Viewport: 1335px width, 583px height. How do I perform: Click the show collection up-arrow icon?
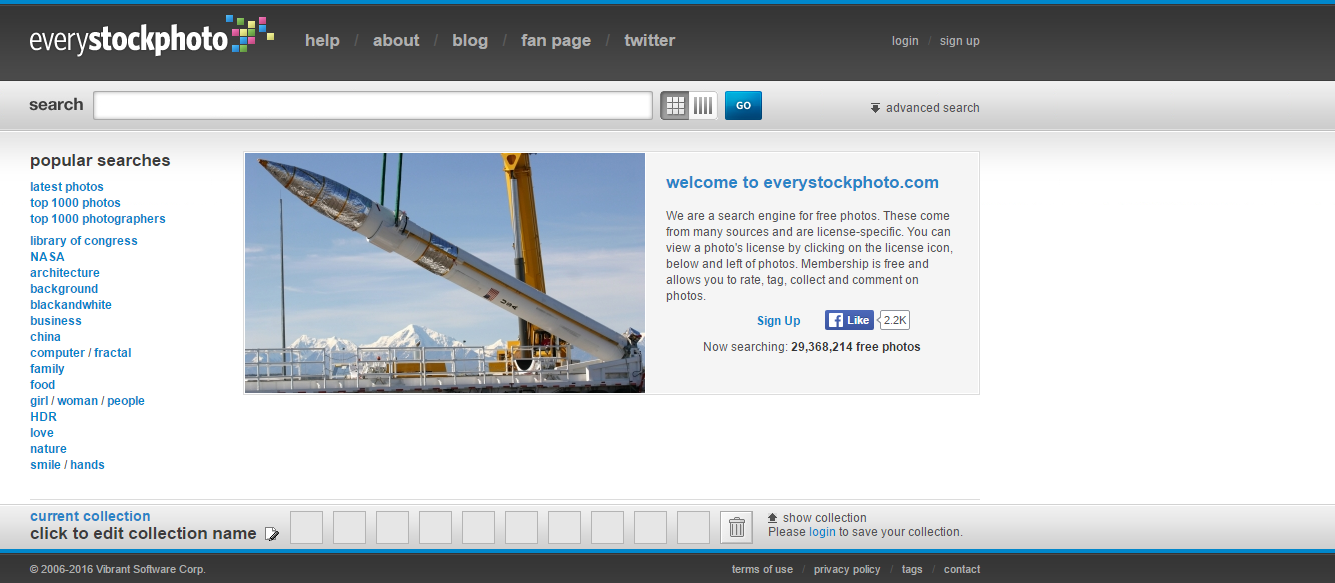tap(773, 518)
